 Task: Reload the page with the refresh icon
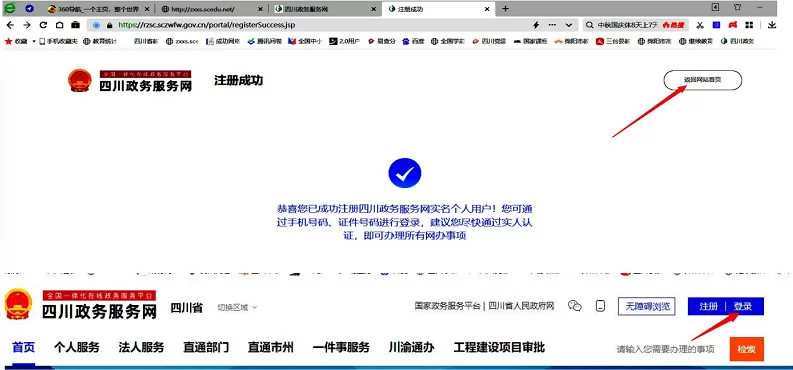point(43,25)
